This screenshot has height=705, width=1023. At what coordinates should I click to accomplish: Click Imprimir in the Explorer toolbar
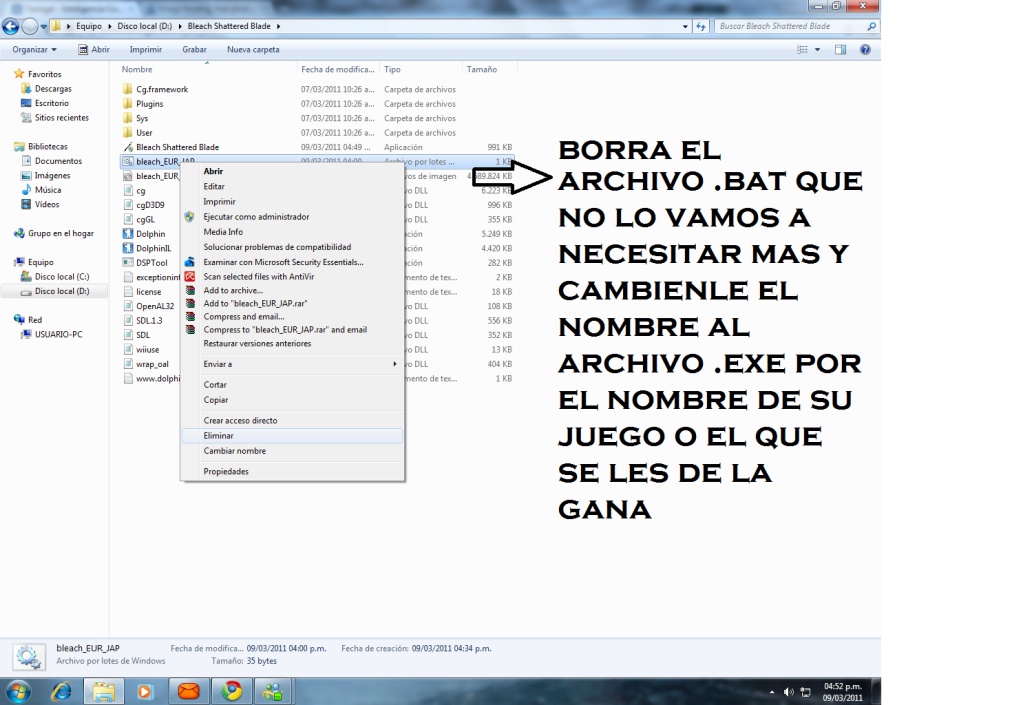click(145, 50)
